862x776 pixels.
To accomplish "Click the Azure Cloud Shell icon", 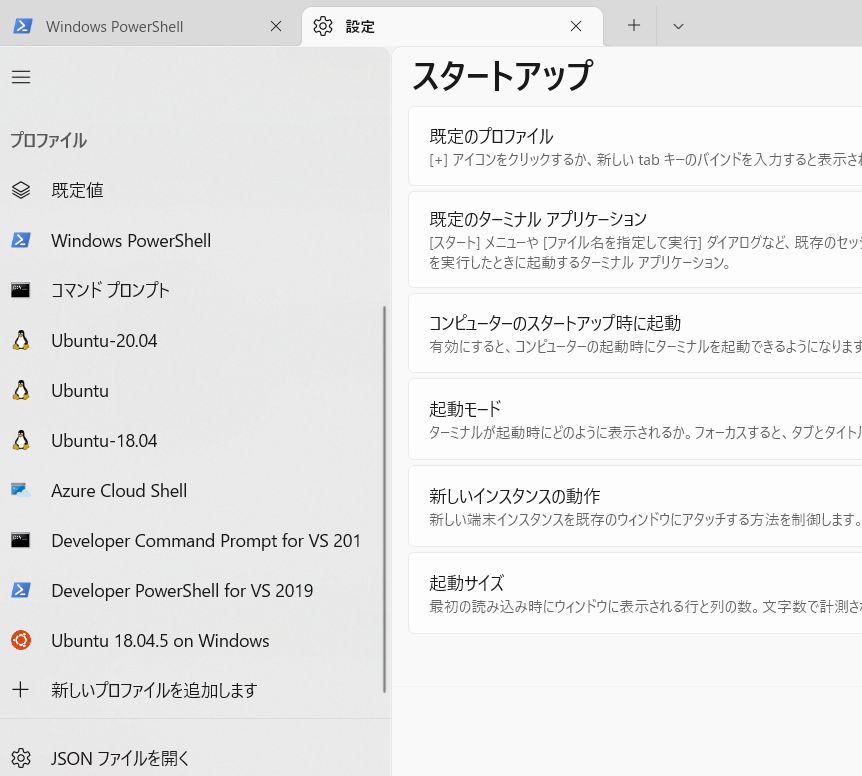I will click(21, 490).
